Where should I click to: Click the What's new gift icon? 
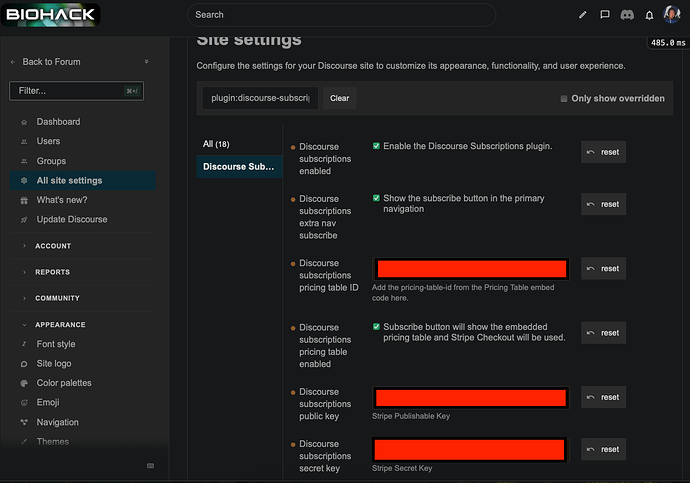24,200
